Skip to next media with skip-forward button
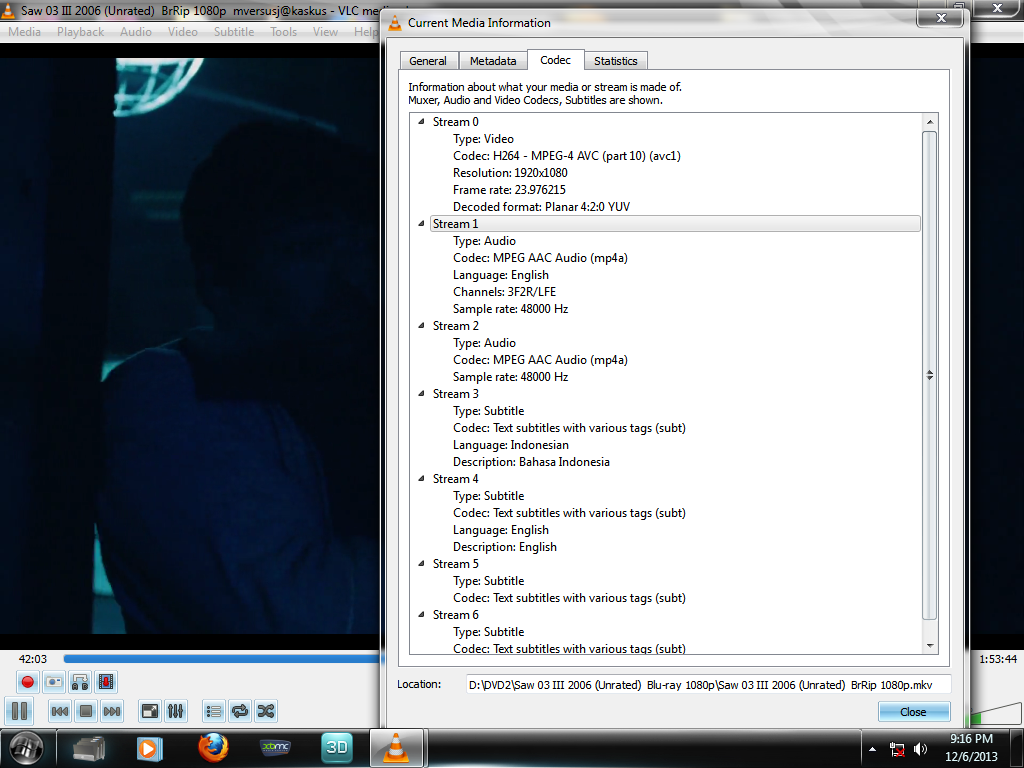This screenshot has width=1024, height=768. pos(112,711)
